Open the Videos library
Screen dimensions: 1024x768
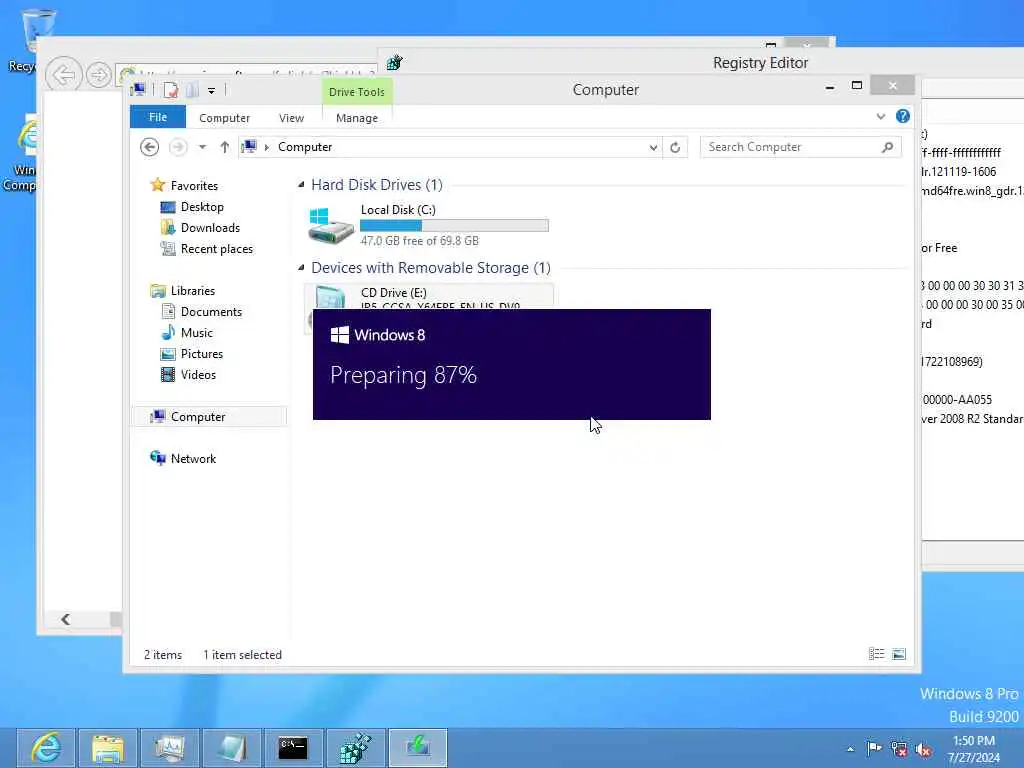(198, 375)
